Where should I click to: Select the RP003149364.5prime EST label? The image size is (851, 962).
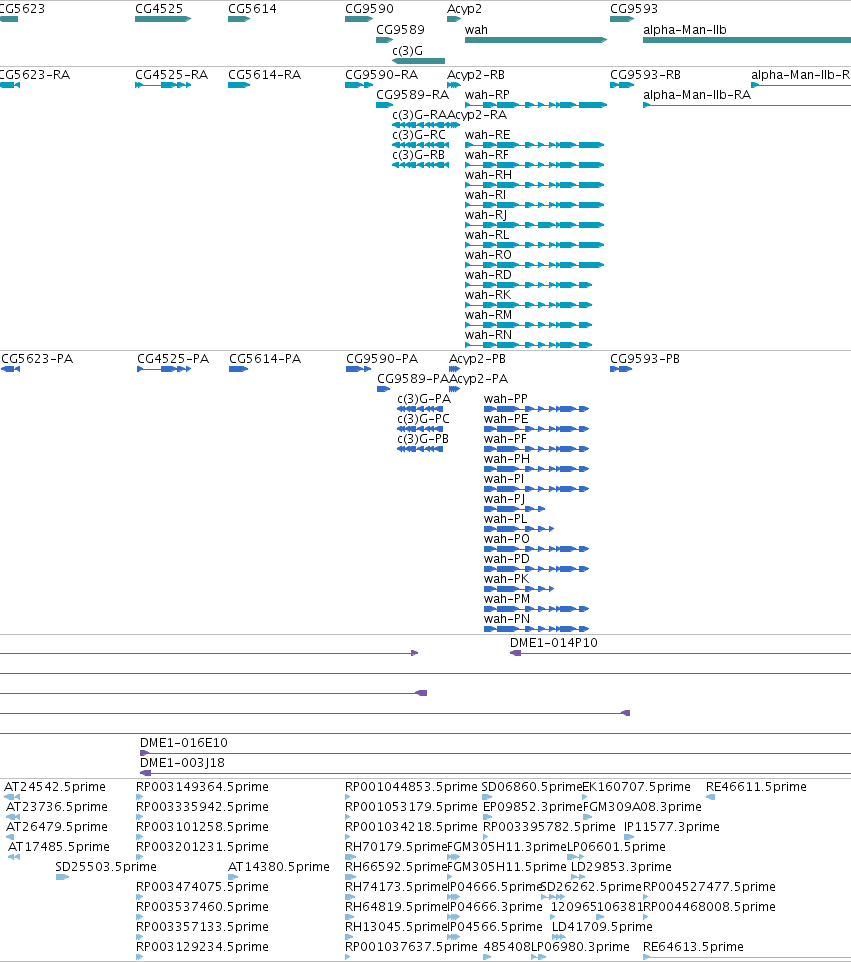tap(202, 787)
